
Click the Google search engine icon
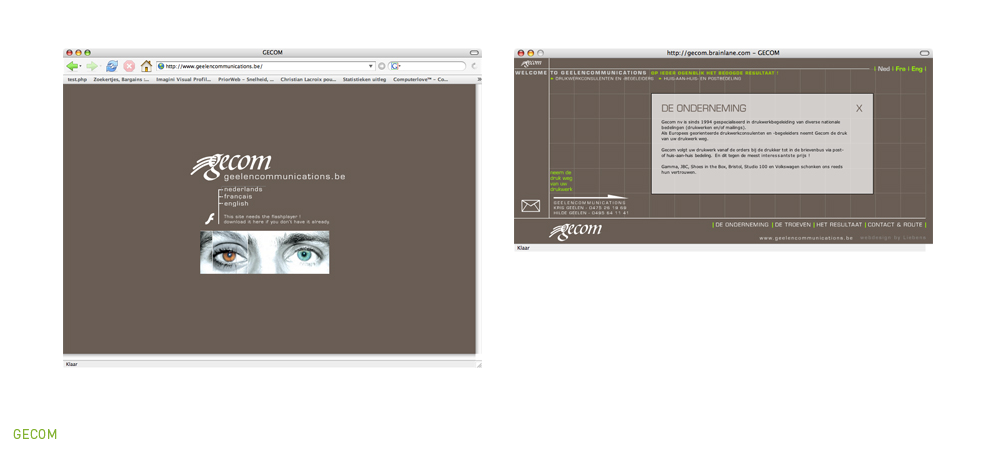(395, 66)
